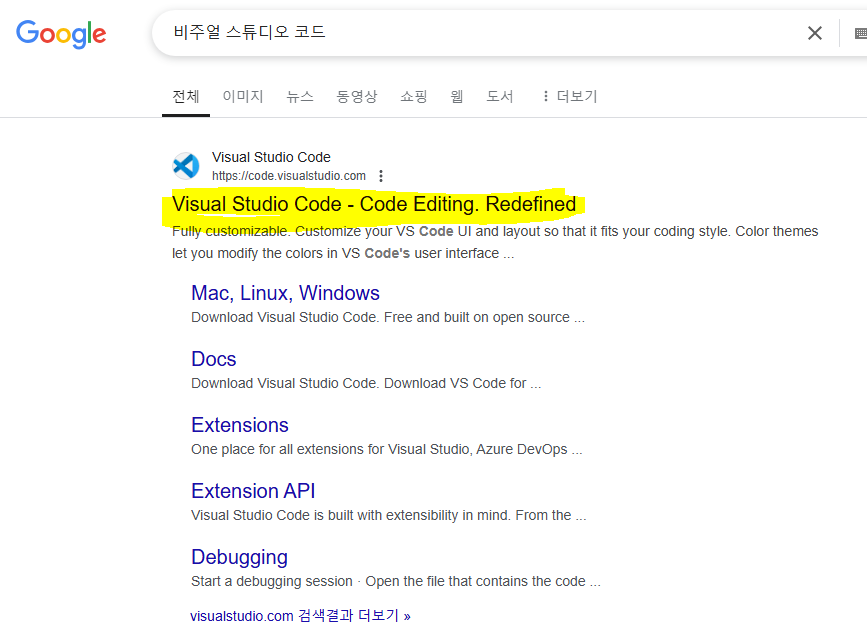Click the Visual Studio Code favicon
The width and height of the screenshot is (867, 635).
pos(186,166)
